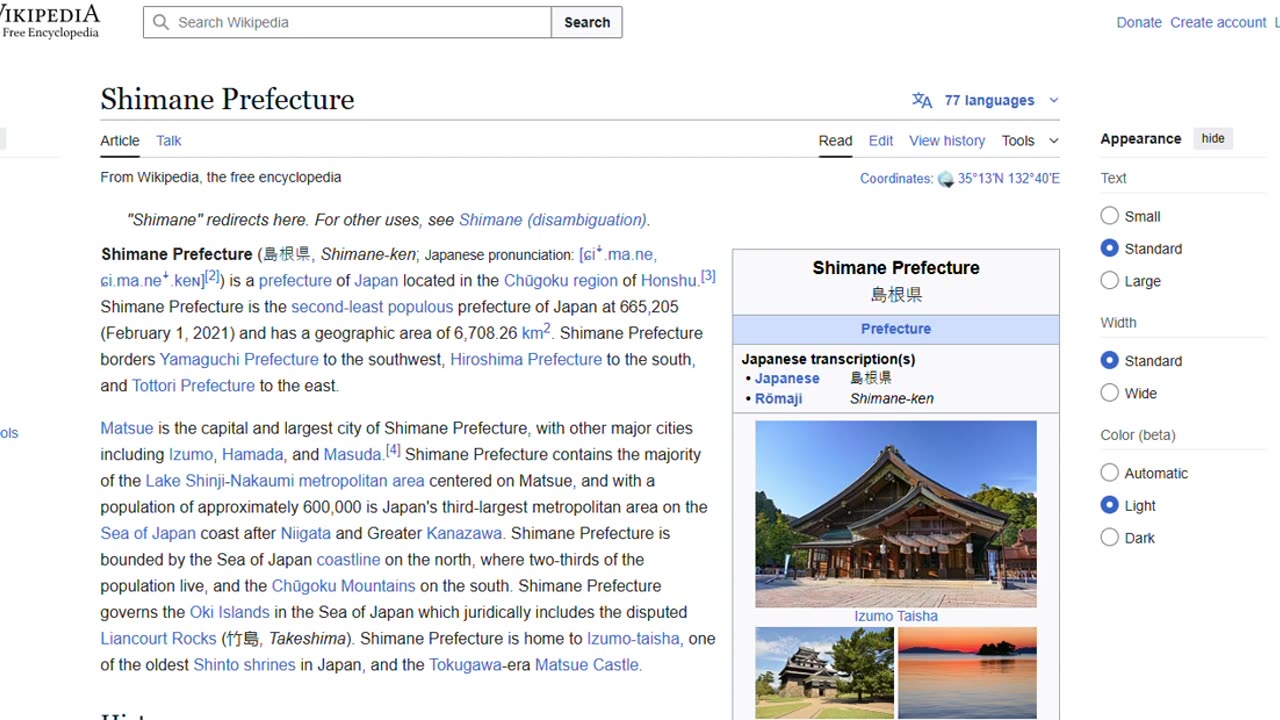The image size is (1280, 720).
Task: Click the Wikipedia logo wordmark
Action: 50,14
